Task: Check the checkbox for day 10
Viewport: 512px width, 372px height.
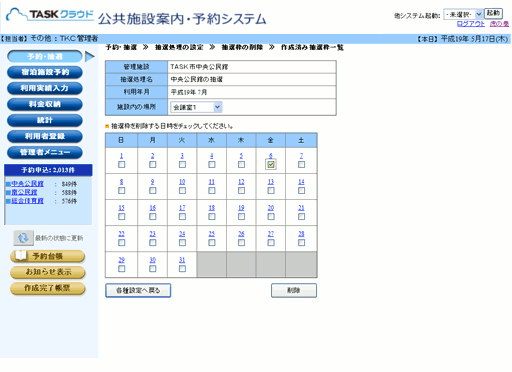Action: pos(182,190)
